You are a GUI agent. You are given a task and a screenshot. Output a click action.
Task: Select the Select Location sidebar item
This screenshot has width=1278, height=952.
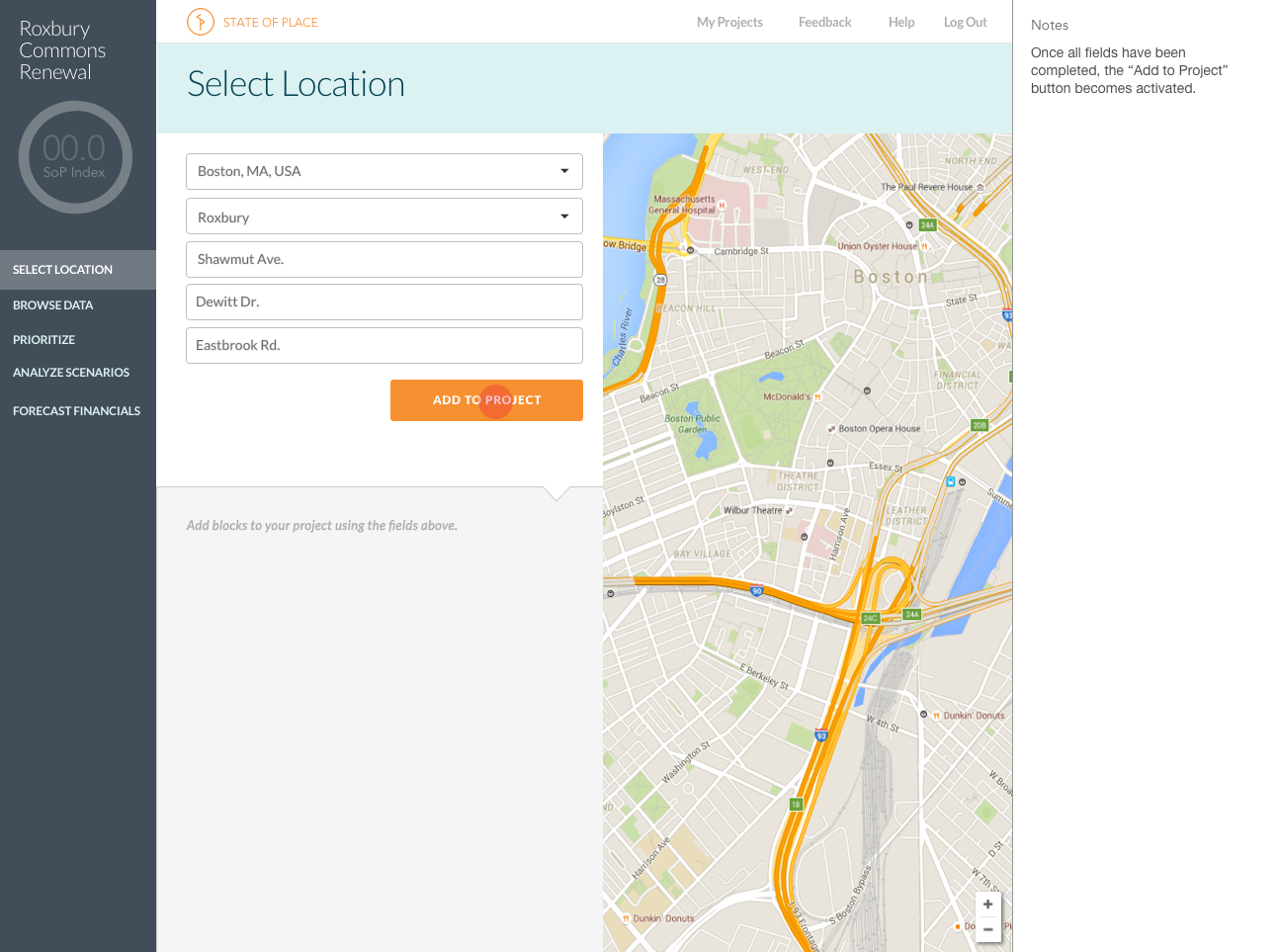click(78, 270)
